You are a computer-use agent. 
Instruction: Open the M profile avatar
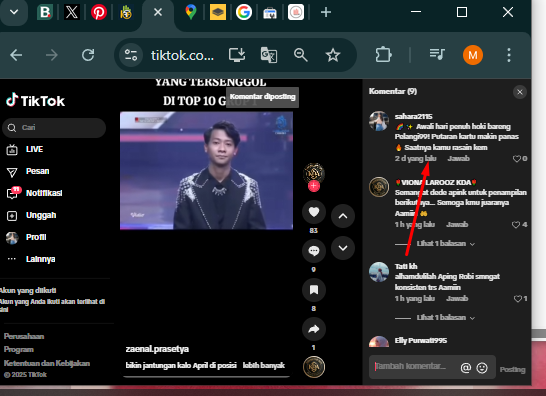[x=473, y=55]
